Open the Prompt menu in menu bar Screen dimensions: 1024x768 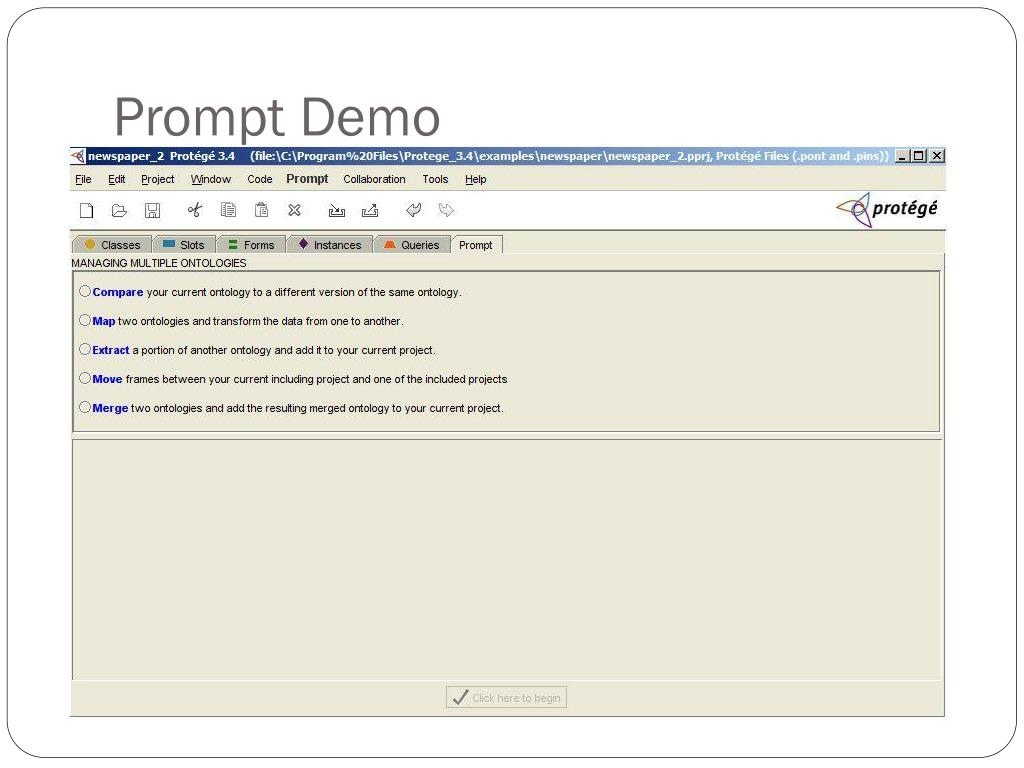307,179
